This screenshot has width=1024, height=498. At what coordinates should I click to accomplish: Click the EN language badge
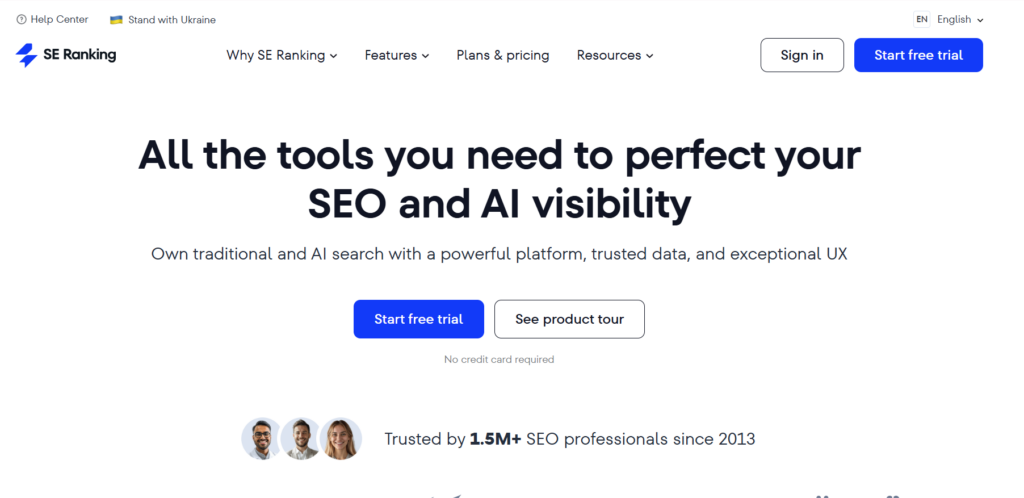coord(921,20)
